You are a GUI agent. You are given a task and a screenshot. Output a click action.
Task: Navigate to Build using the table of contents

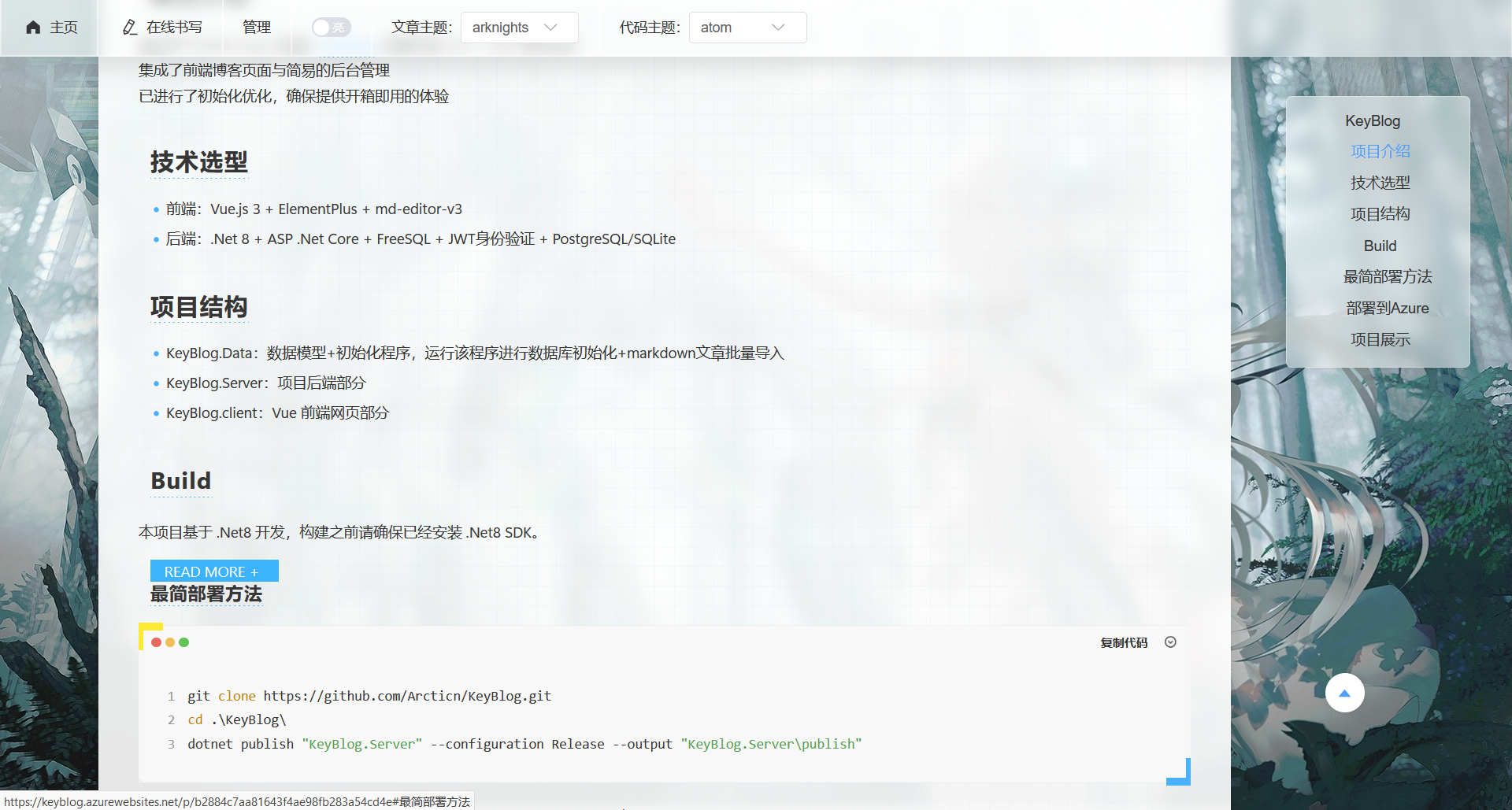point(1380,246)
